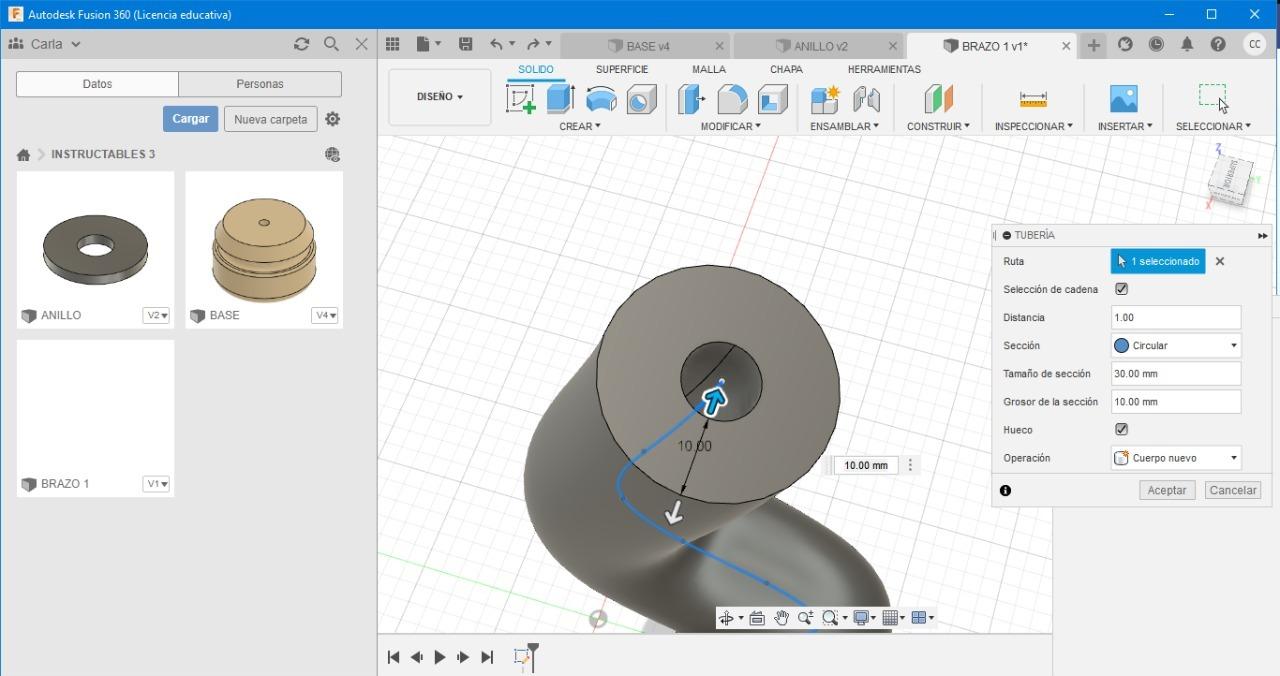The height and width of the screenshot is (676, 1280).
Task: Select the Fillet tool
Action: point(732,99)
